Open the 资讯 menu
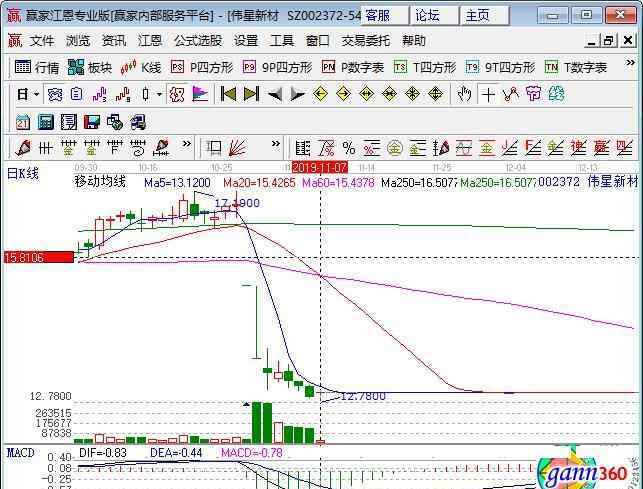The image size is (643, 489). [x=114, y=41]
